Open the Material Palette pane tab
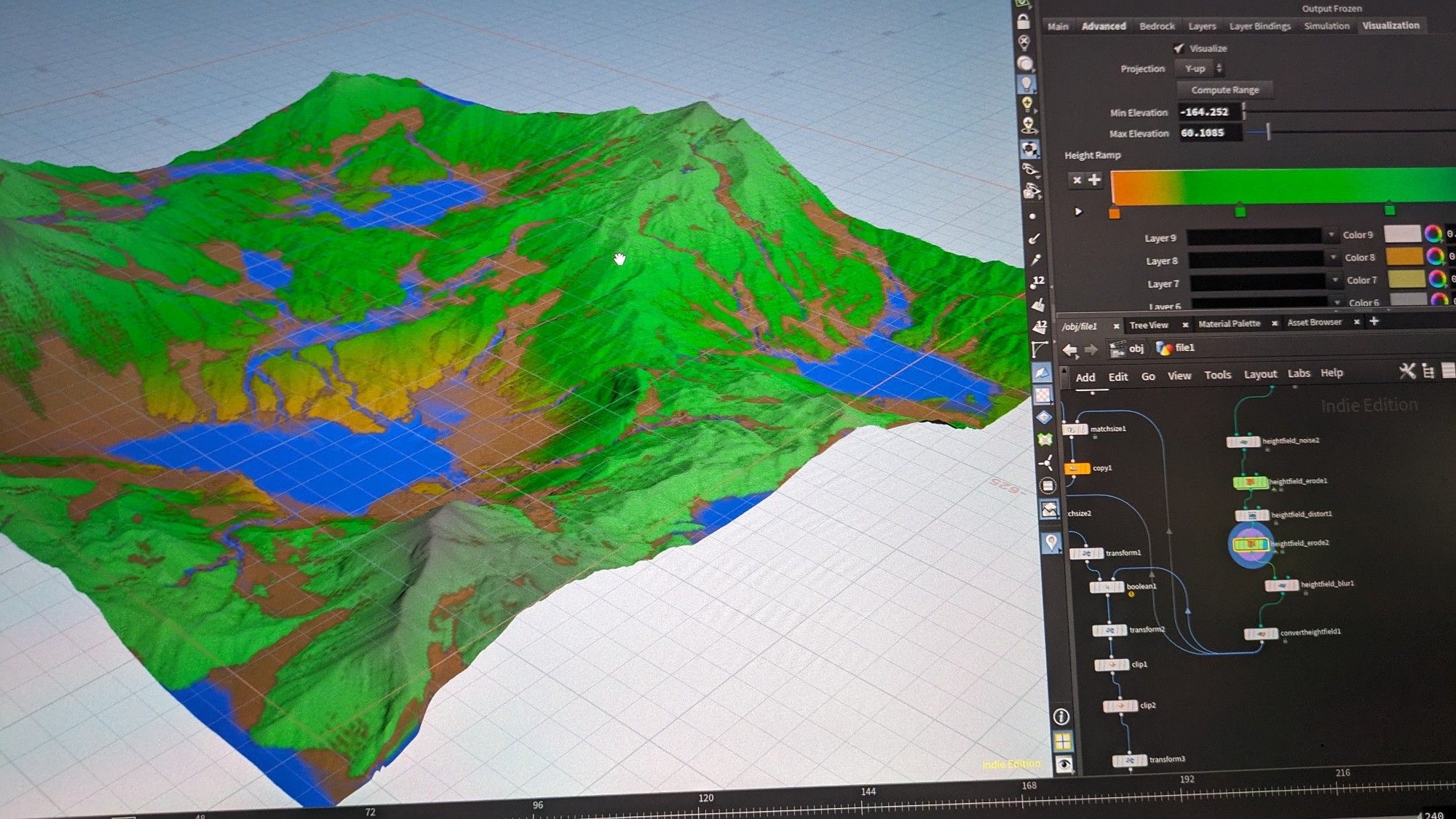Viewport: 1456px width, 819px height. click(x=1229, y=324)
